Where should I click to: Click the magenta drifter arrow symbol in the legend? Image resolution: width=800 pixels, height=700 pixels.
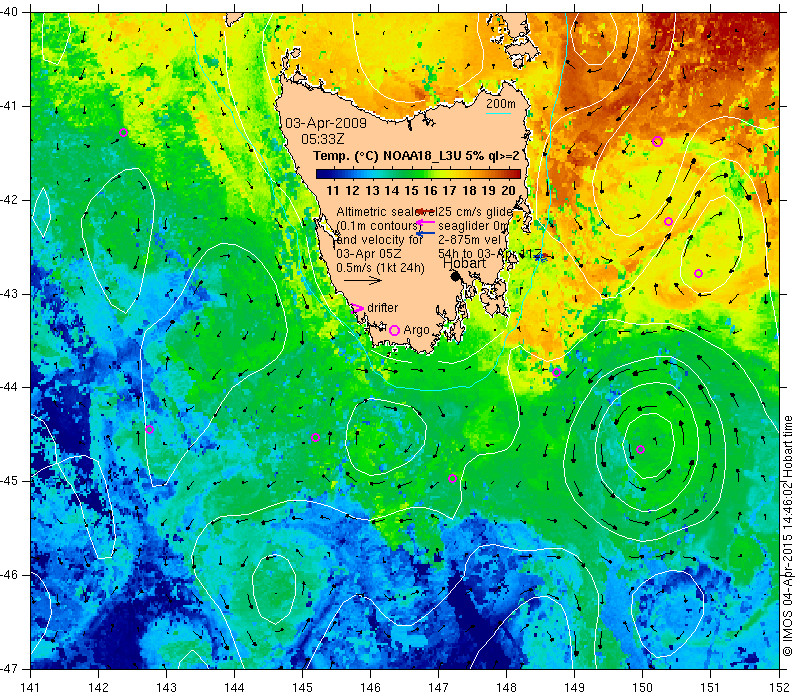click(357, 308)
